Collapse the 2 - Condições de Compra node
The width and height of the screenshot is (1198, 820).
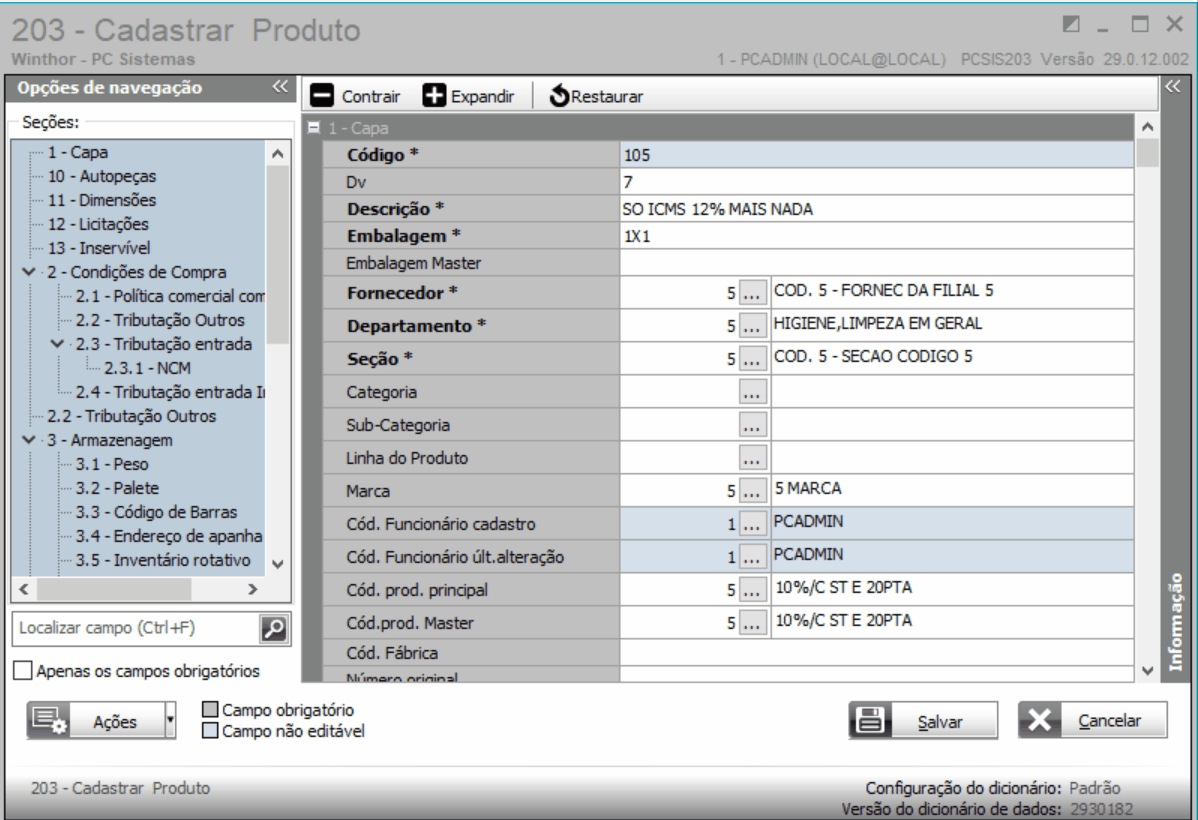tap(29, 272)
